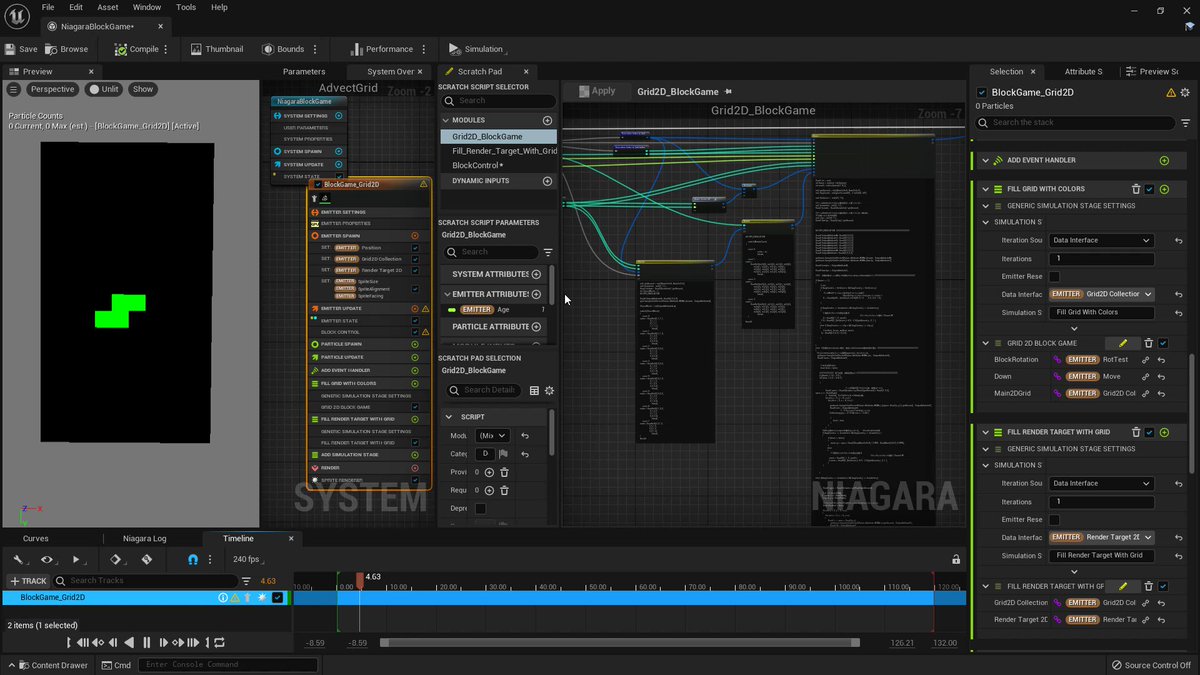Image resolution: width=1200 pixels, height=675 pixels.
Task: Click the warning icon on the BlockGame_Grid2D track
Action: click(x=236, y=597)
